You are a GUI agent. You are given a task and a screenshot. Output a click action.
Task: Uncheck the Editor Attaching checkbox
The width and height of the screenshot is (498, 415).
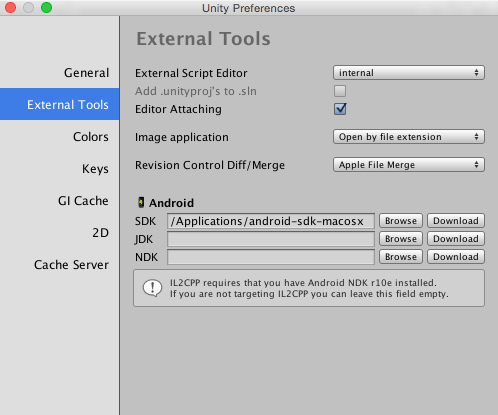coord(340,109)
